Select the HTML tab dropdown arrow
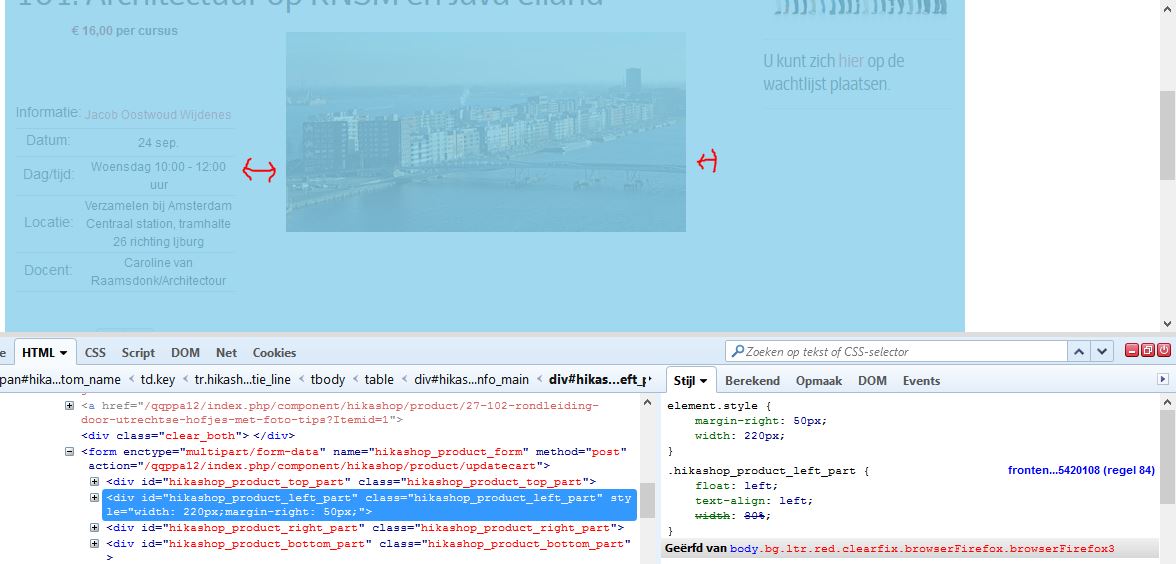The image size is (1176, 564). [64, 352]
